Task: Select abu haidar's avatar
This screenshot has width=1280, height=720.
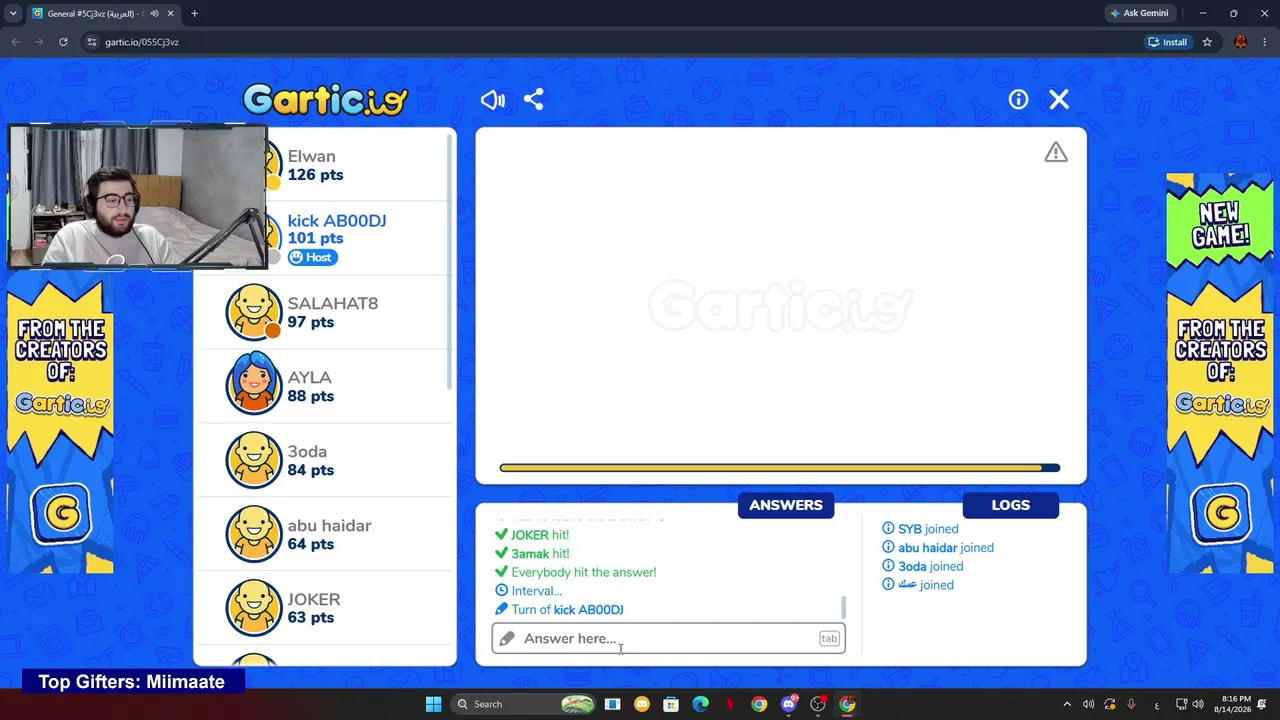Action: [254, 534]
